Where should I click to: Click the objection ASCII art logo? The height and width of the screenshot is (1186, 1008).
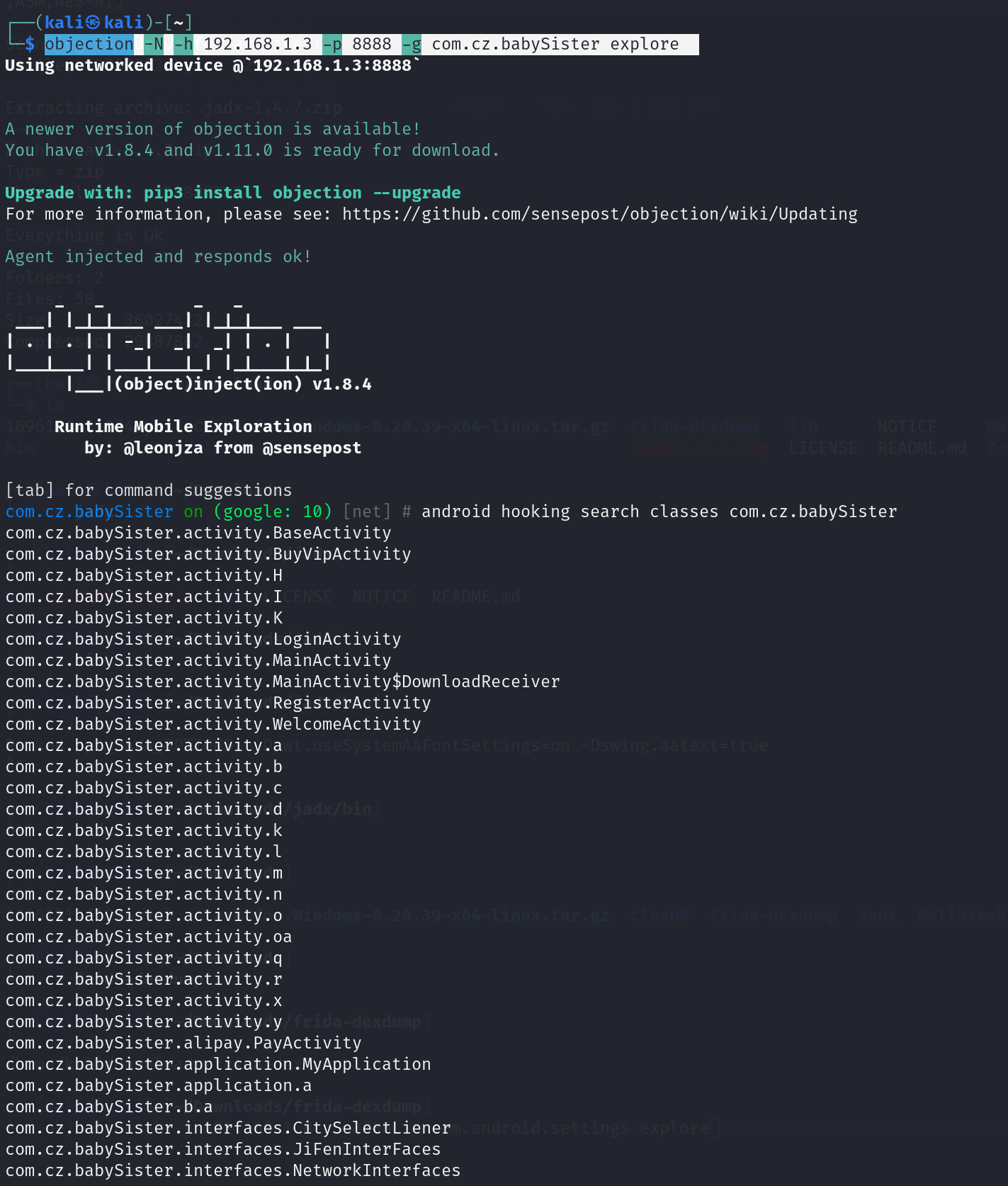[x=169, y=341]
